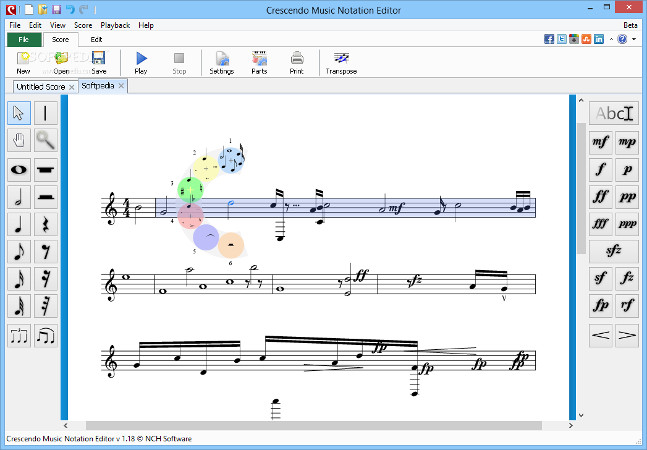This screenshot has height=450, width=647.
Task: Open the Abc text tool
Action: click(614, 113)
